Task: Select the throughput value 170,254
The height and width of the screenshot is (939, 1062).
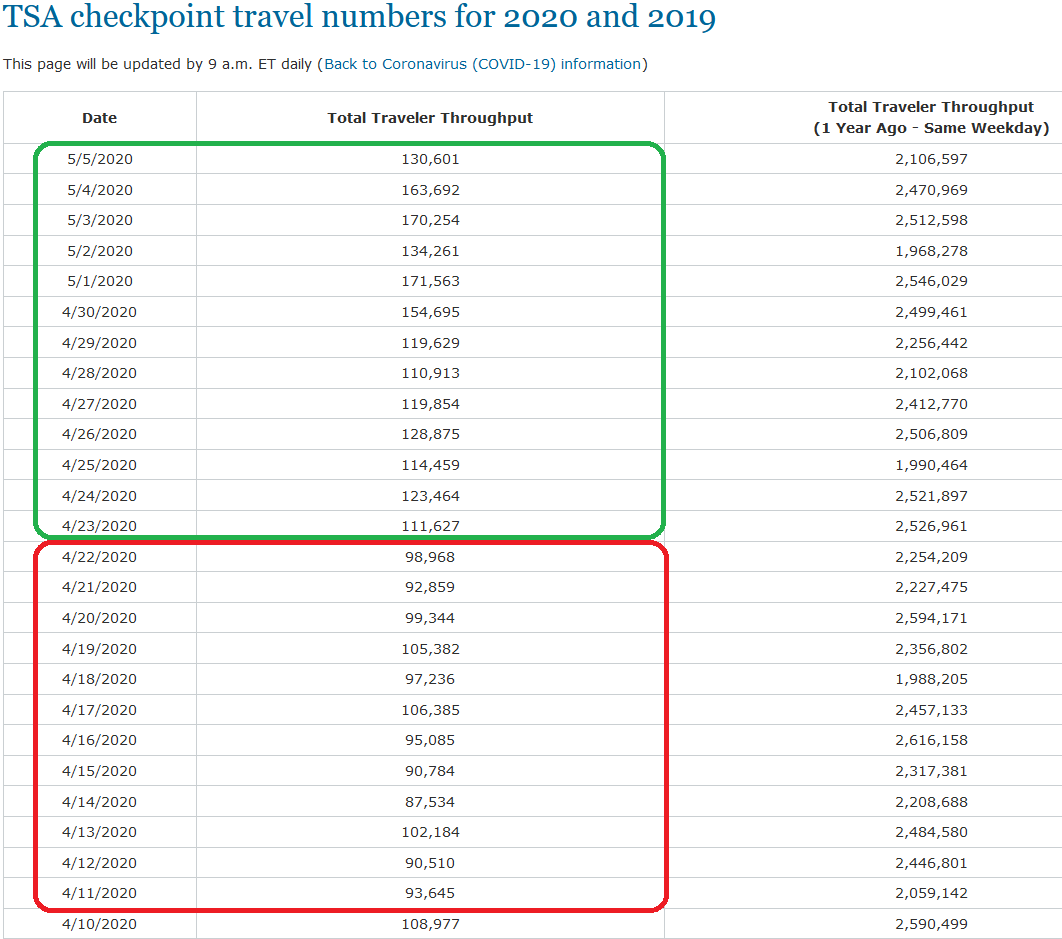Action: [x=430, y=220]
